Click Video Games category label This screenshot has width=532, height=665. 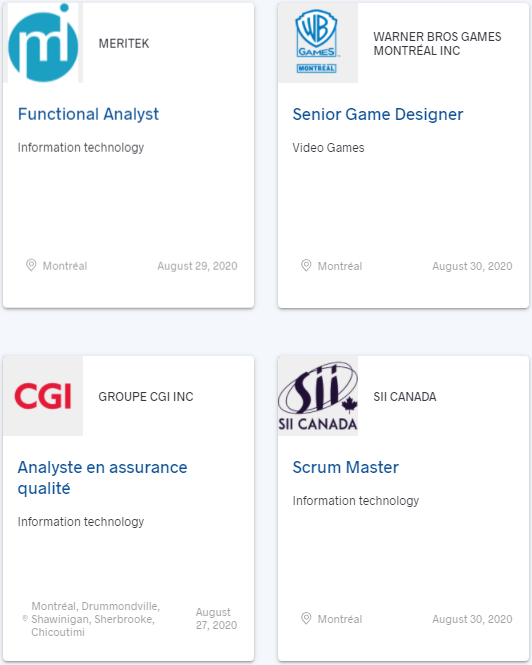point(328,148)
